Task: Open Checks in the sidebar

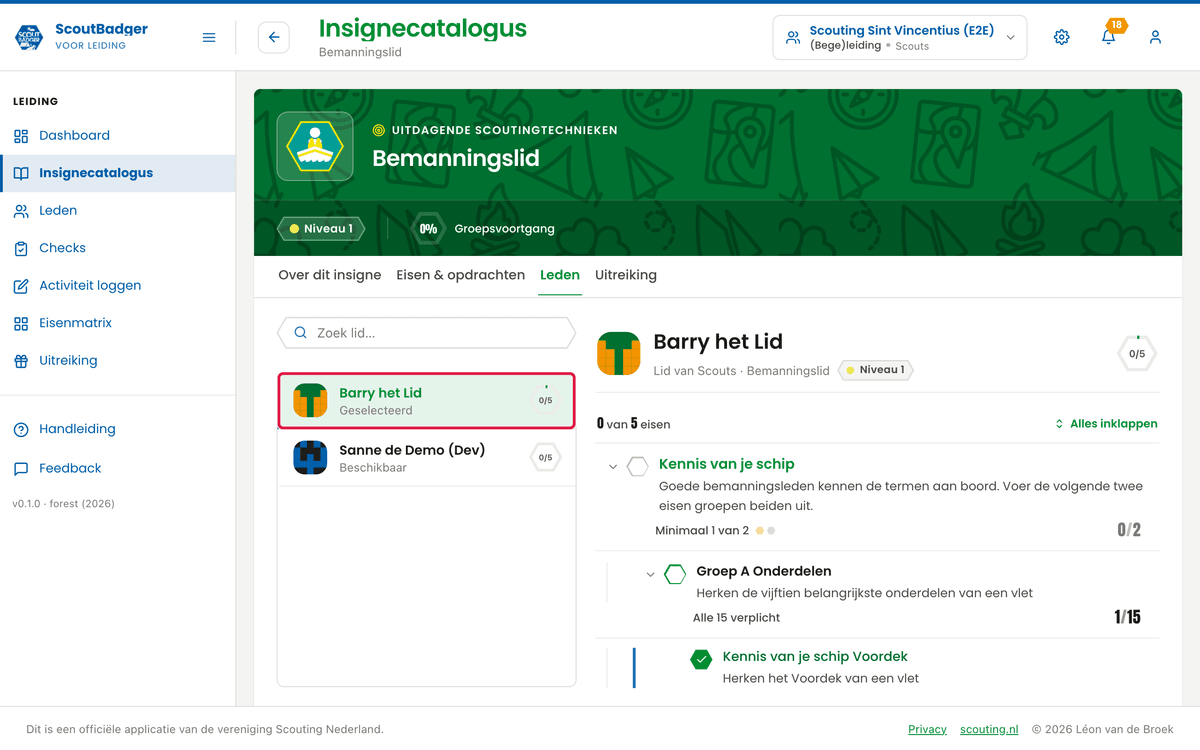Action: point(118,248)
